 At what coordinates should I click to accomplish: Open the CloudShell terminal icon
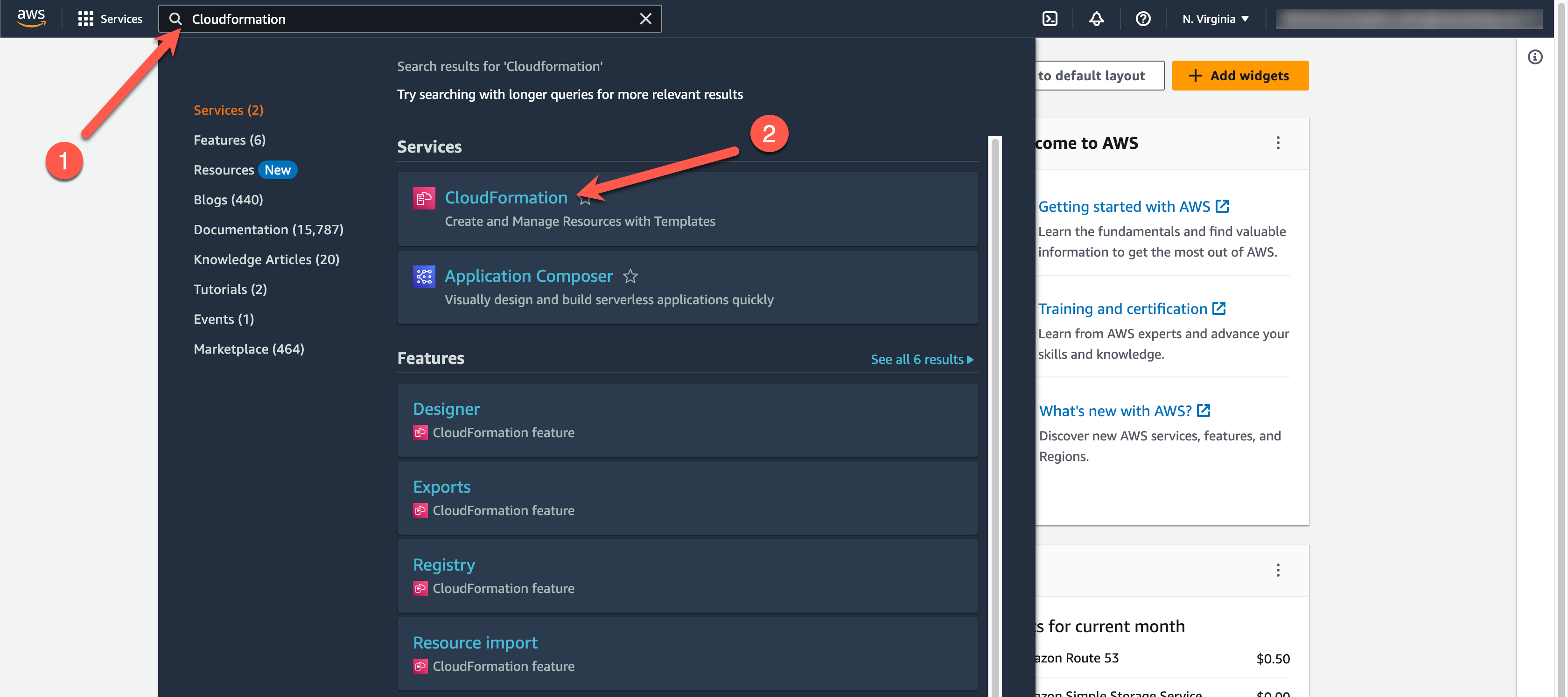(x=1050, y=19)
